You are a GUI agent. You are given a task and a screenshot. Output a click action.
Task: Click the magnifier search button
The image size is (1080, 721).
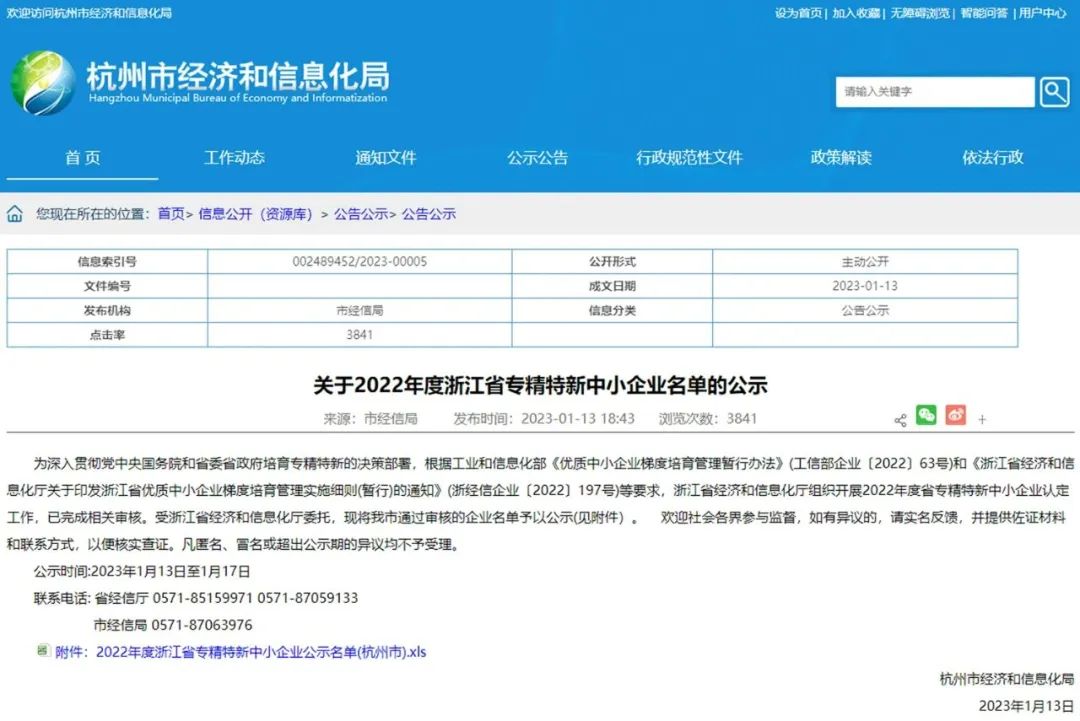tap(1054, 92)
